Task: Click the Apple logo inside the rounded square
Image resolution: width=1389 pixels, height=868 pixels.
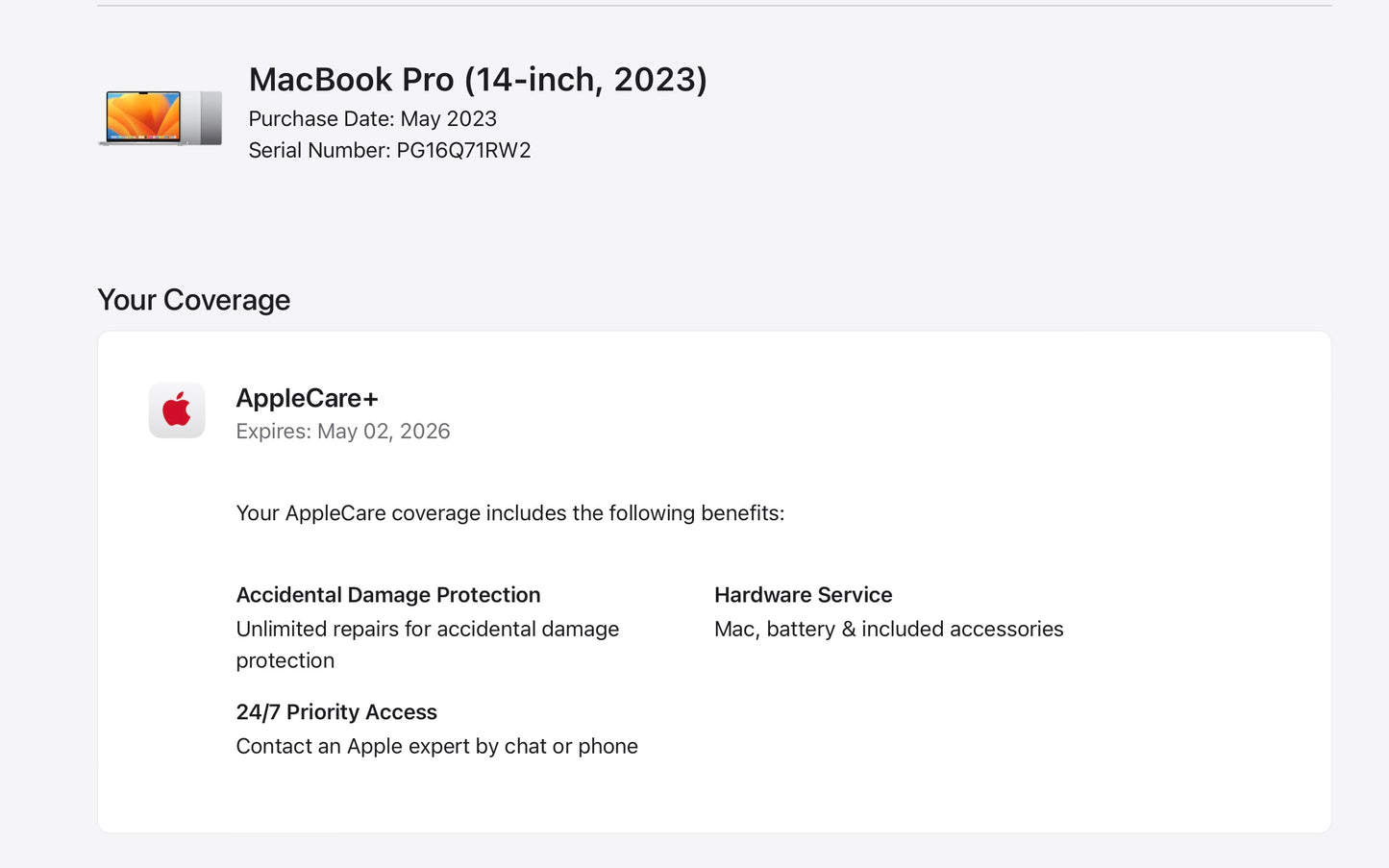Action: tap(177, 409)
